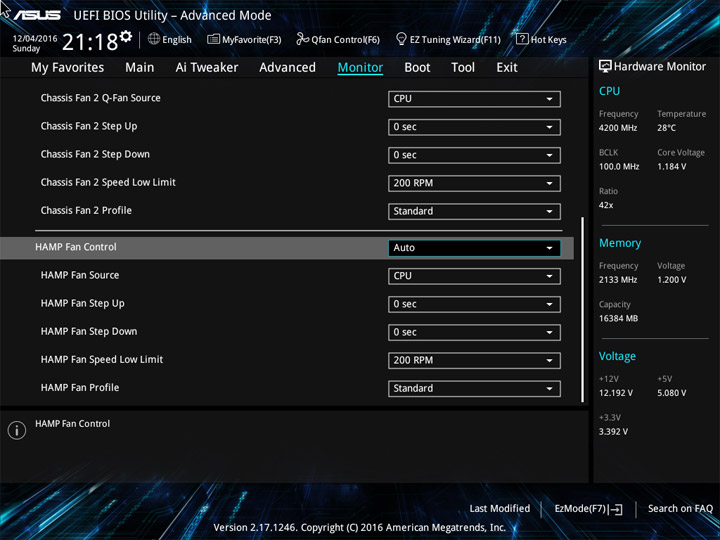The image size is (720, 540).
Task: Click the info icon in help area
Action: [17, 430]
